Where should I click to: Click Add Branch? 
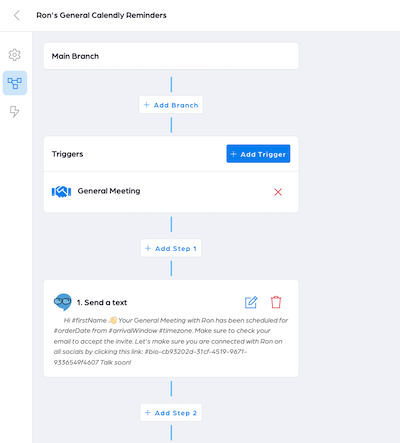point(171,105)
